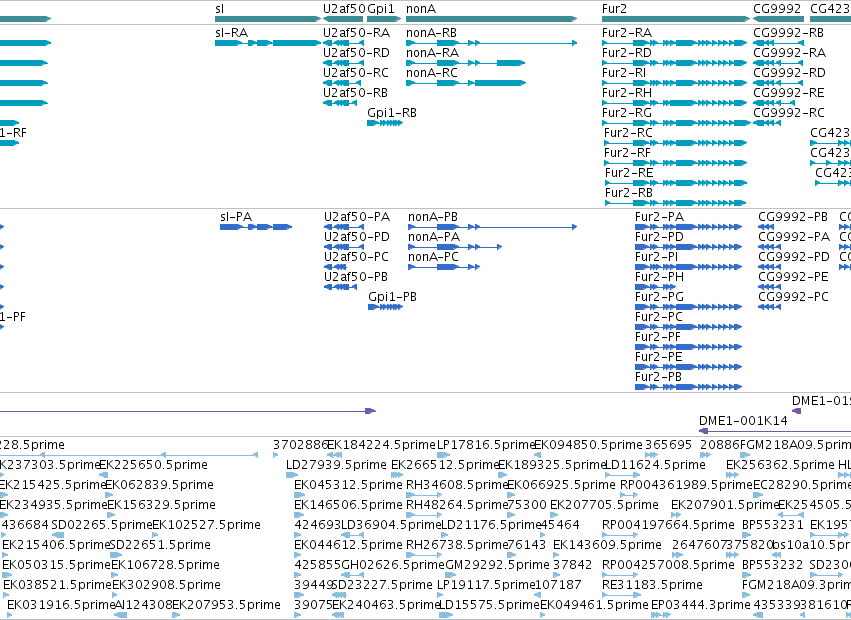Click EST label LD27939.5prime
Screen dimensions: 851x620
pyautogui.click(x=336, y=465)
